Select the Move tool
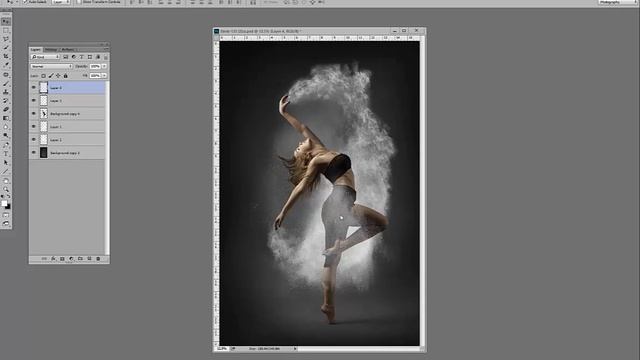The image size is (640, 360). click(6, 21)
